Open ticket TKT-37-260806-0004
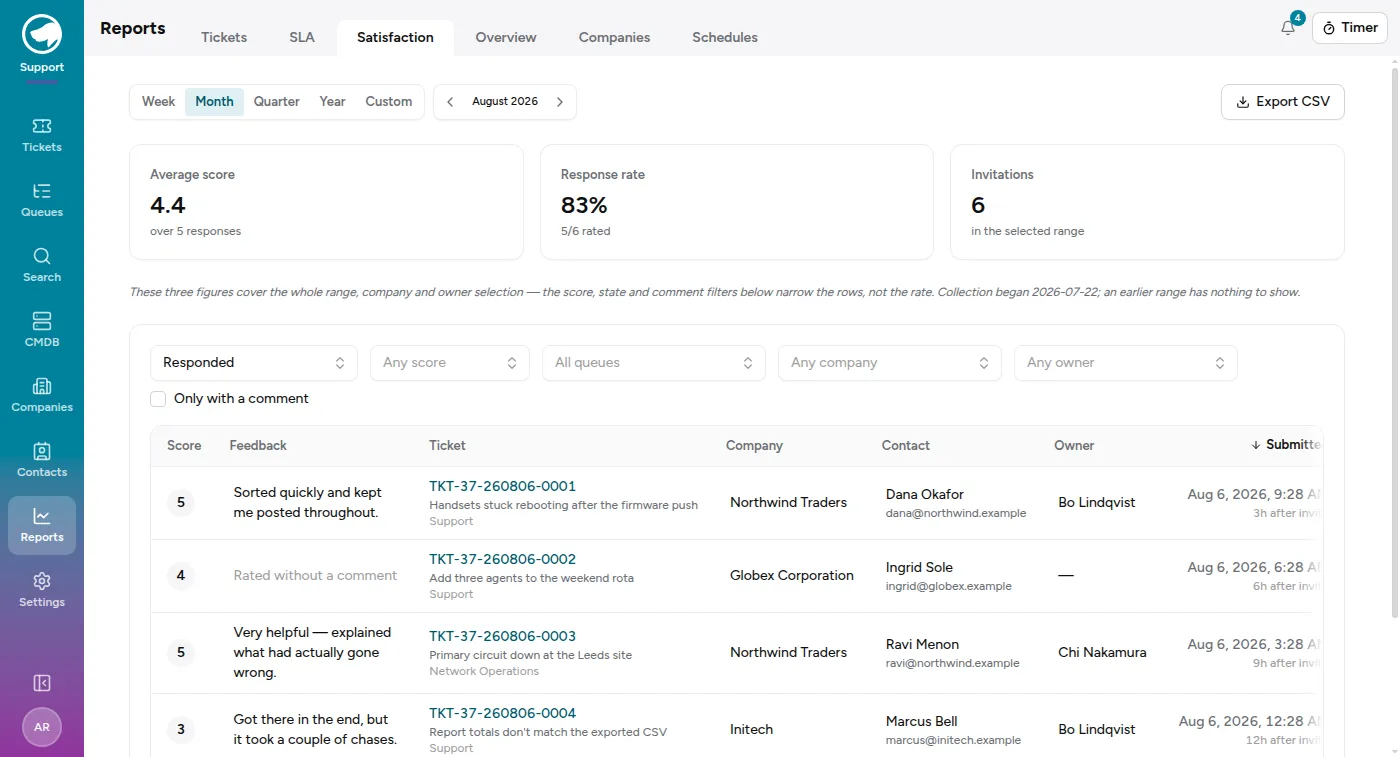 (503, 713)
